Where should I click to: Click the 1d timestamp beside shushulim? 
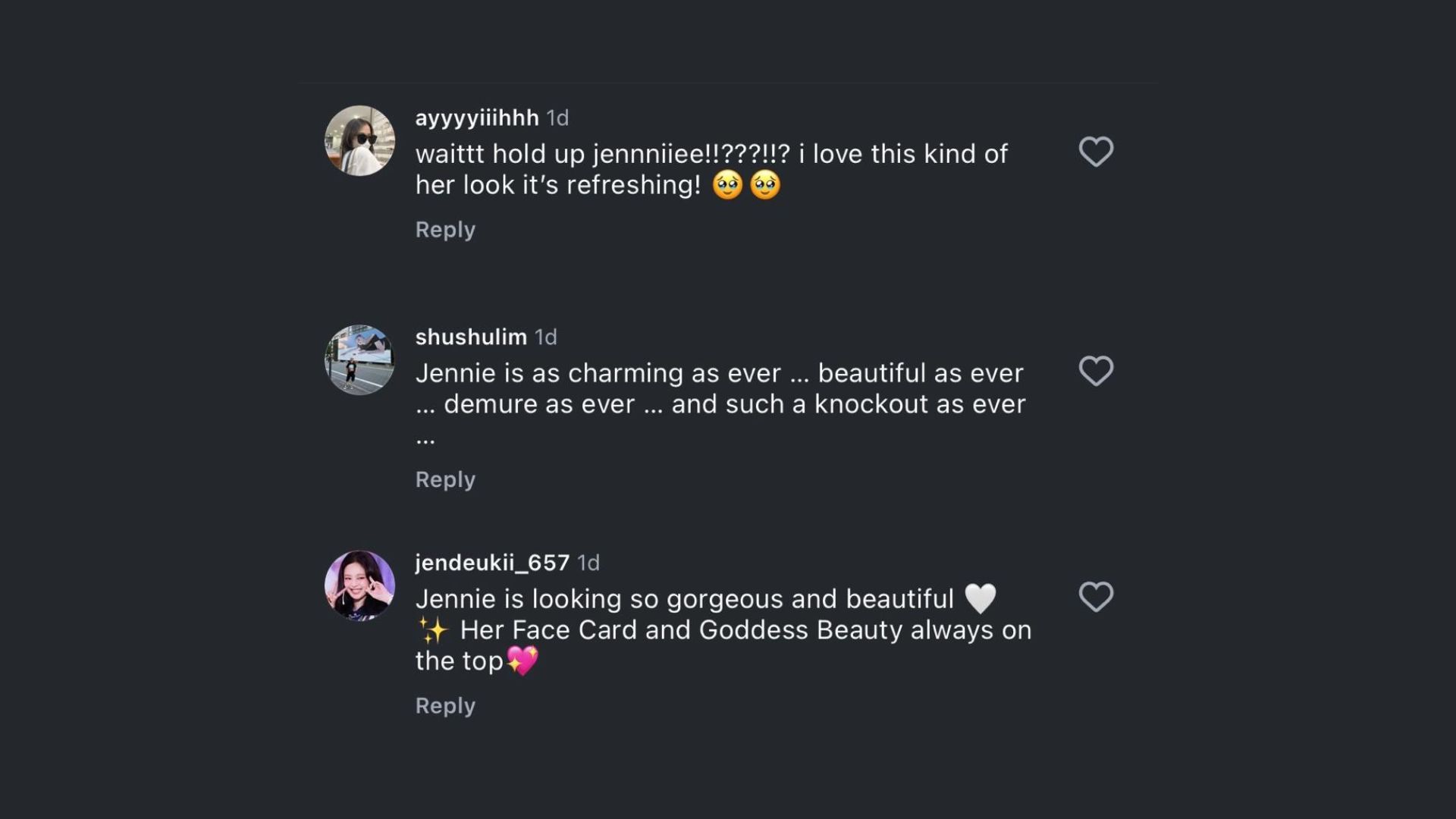click(x=546, y=337)
